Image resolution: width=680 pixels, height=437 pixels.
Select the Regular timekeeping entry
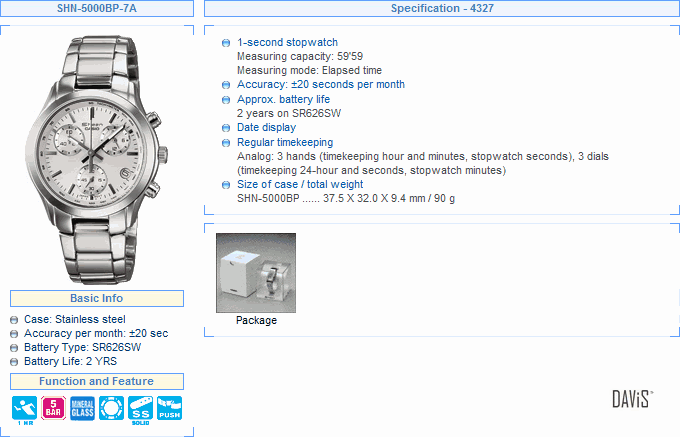285,142
